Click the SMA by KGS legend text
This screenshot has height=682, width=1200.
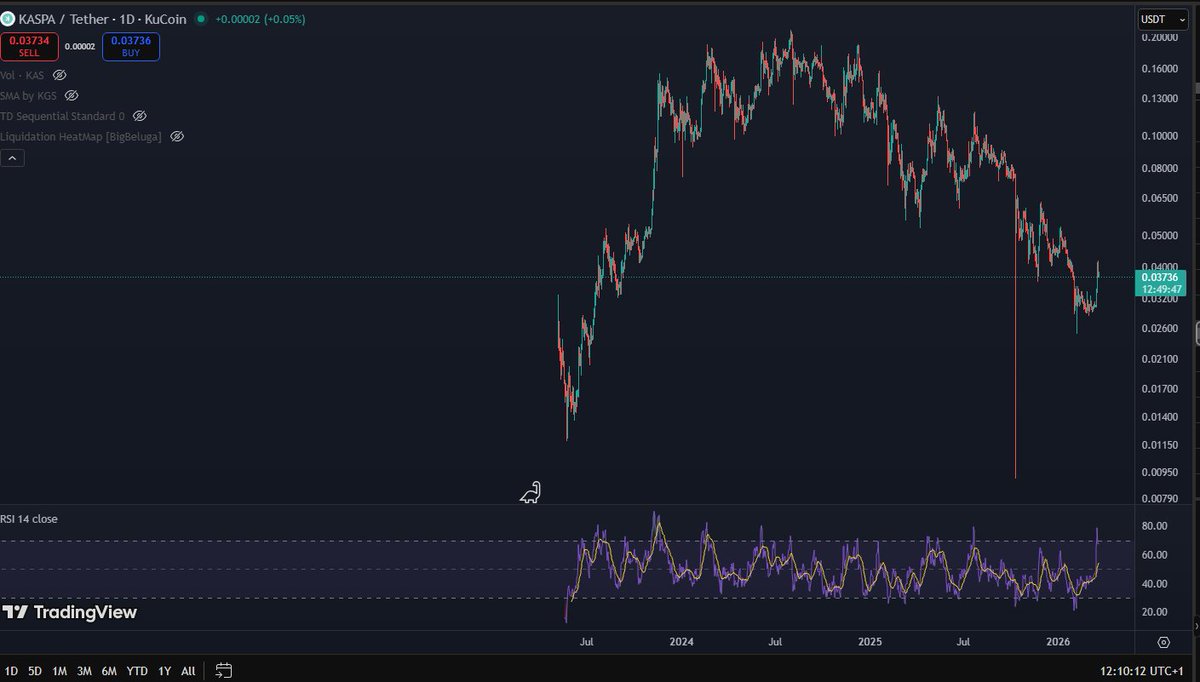click(x=29, y=95)
